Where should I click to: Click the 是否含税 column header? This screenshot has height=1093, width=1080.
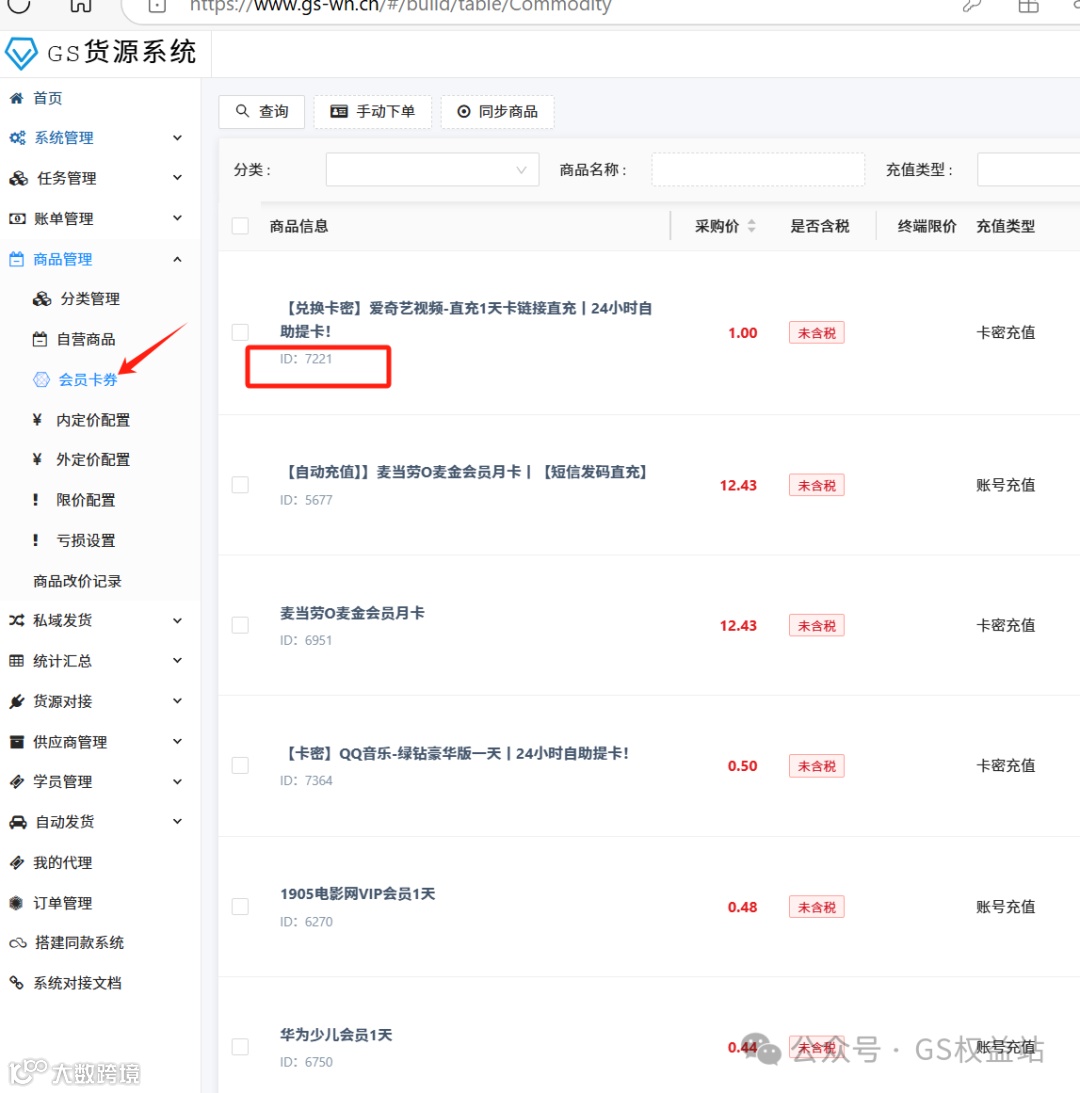819,226
